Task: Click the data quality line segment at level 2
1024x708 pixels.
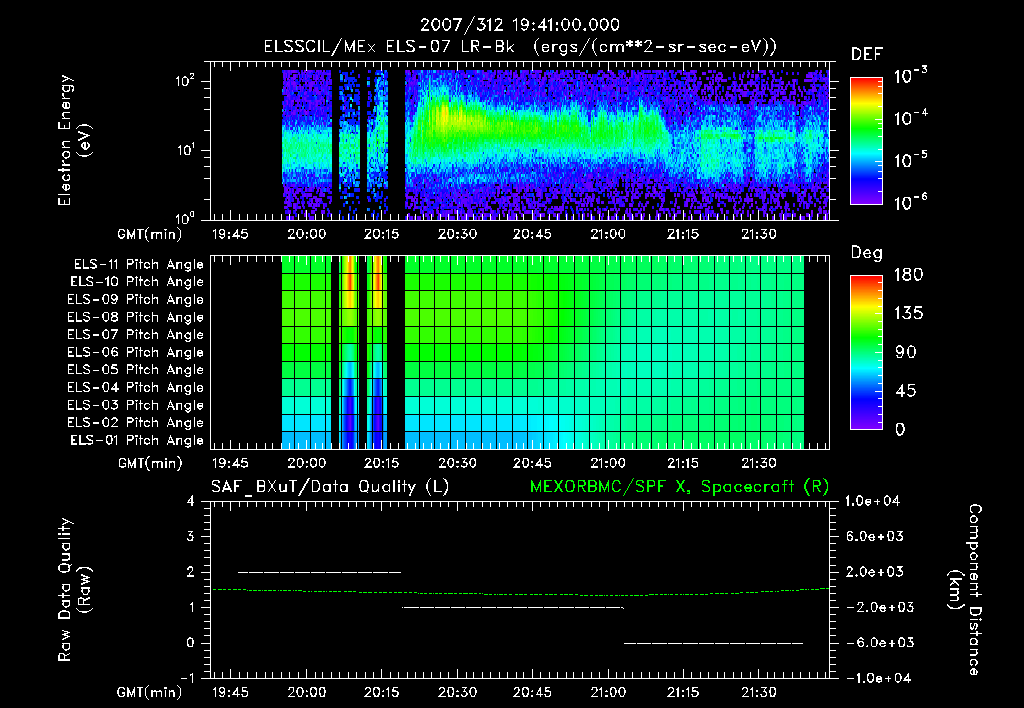Action: point(319,572)
